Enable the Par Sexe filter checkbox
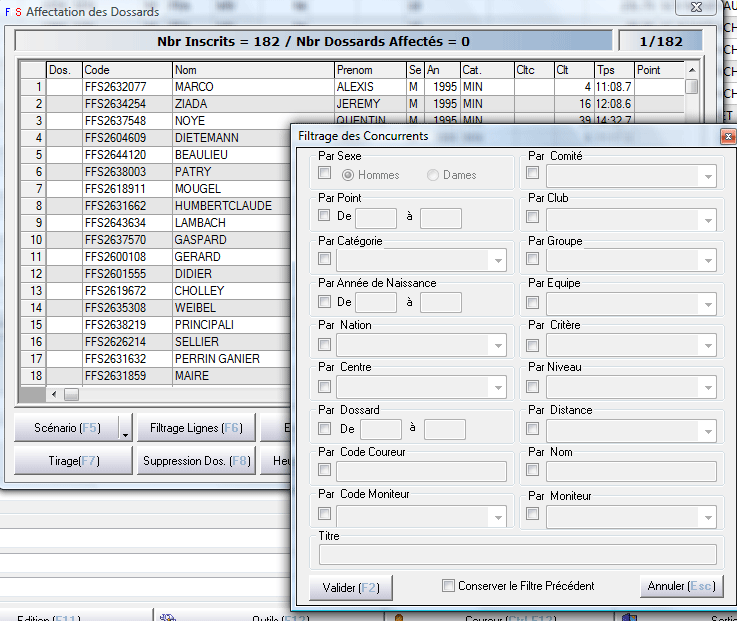Screen dimensions: 737x621 [x=324, y=174]
